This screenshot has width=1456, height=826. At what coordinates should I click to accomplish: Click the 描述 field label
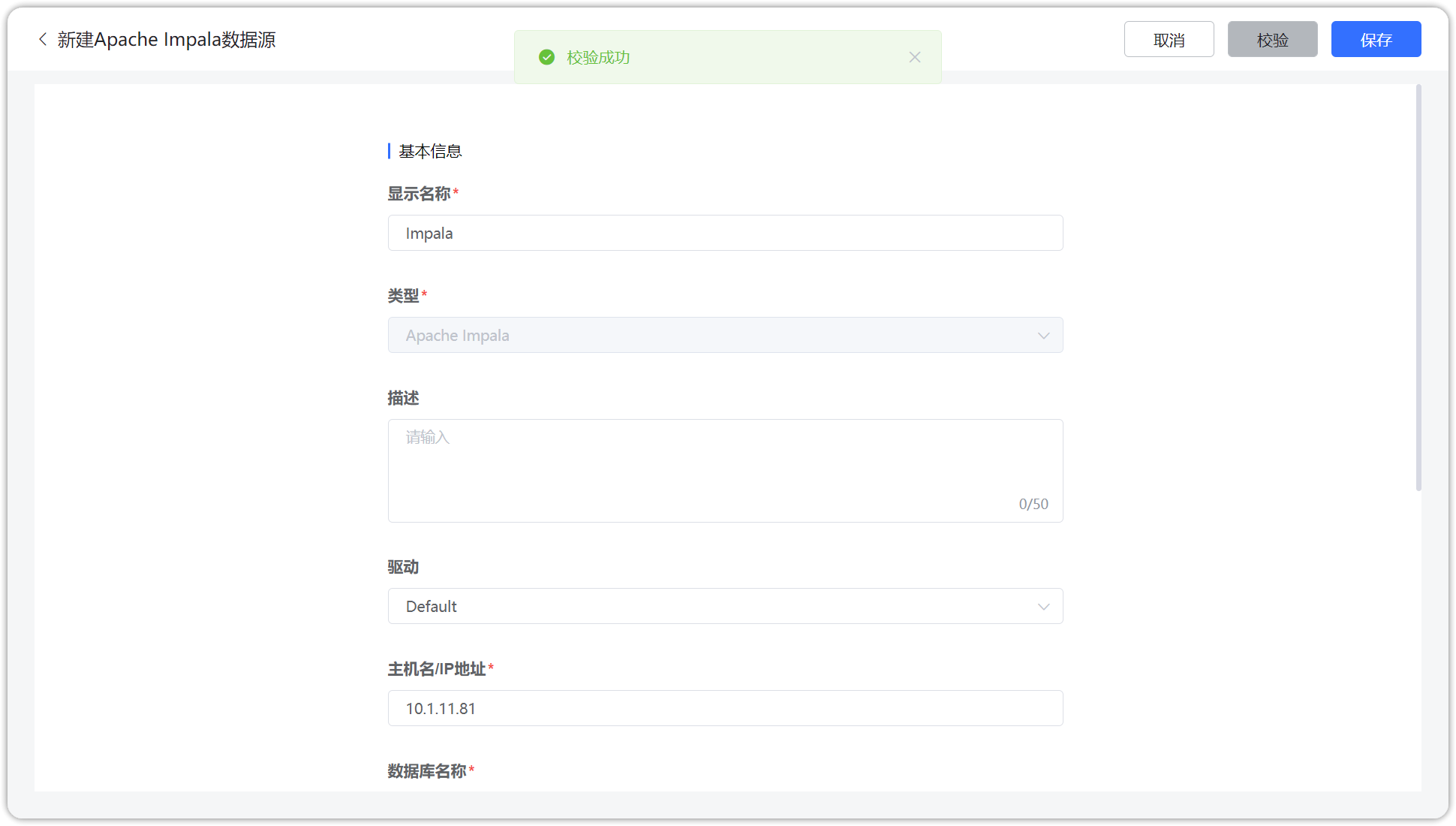click(403, 398)
